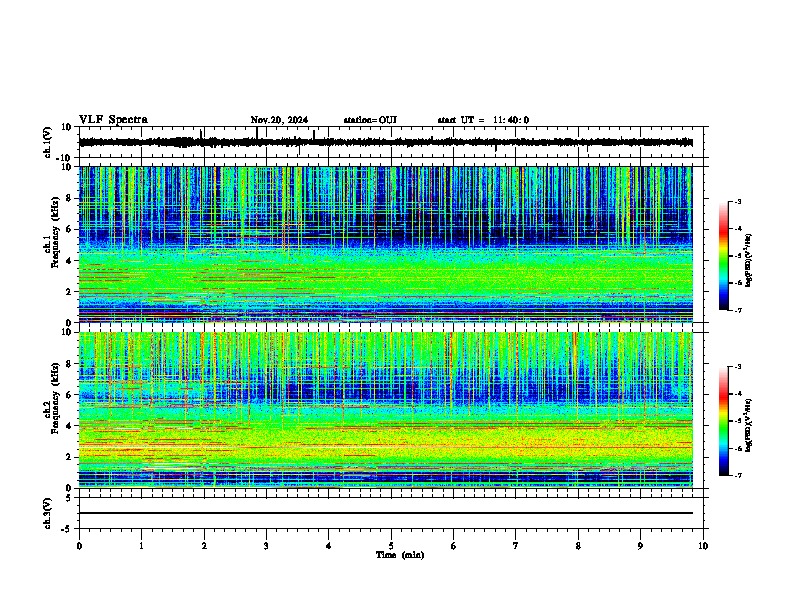Click time axis tick label "2"

[204, 546]
